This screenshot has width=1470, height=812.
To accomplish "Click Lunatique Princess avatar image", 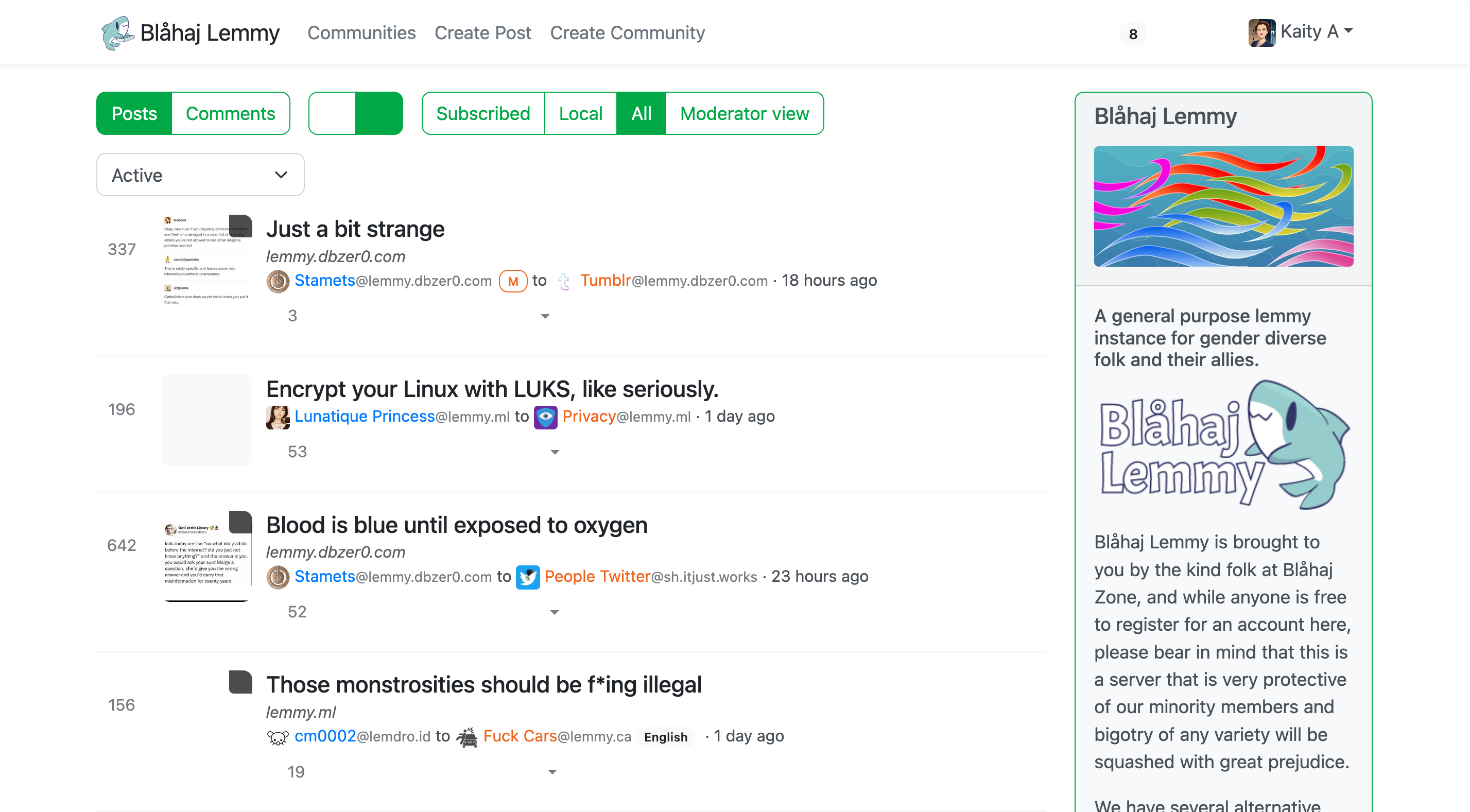I will 278,417.
